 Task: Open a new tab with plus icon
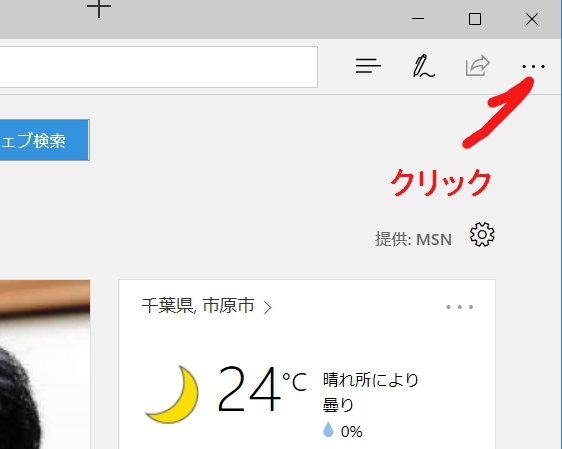click(99, 9)
